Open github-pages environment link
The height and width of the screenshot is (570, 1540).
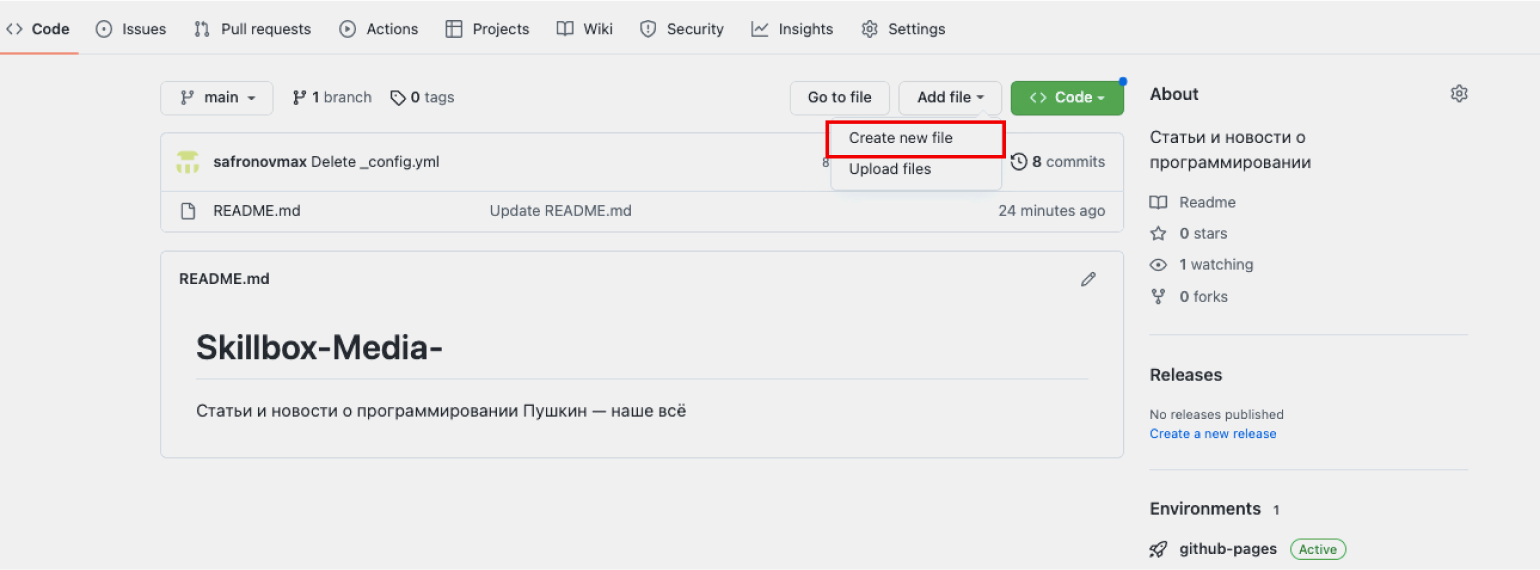click(1228, 549)
